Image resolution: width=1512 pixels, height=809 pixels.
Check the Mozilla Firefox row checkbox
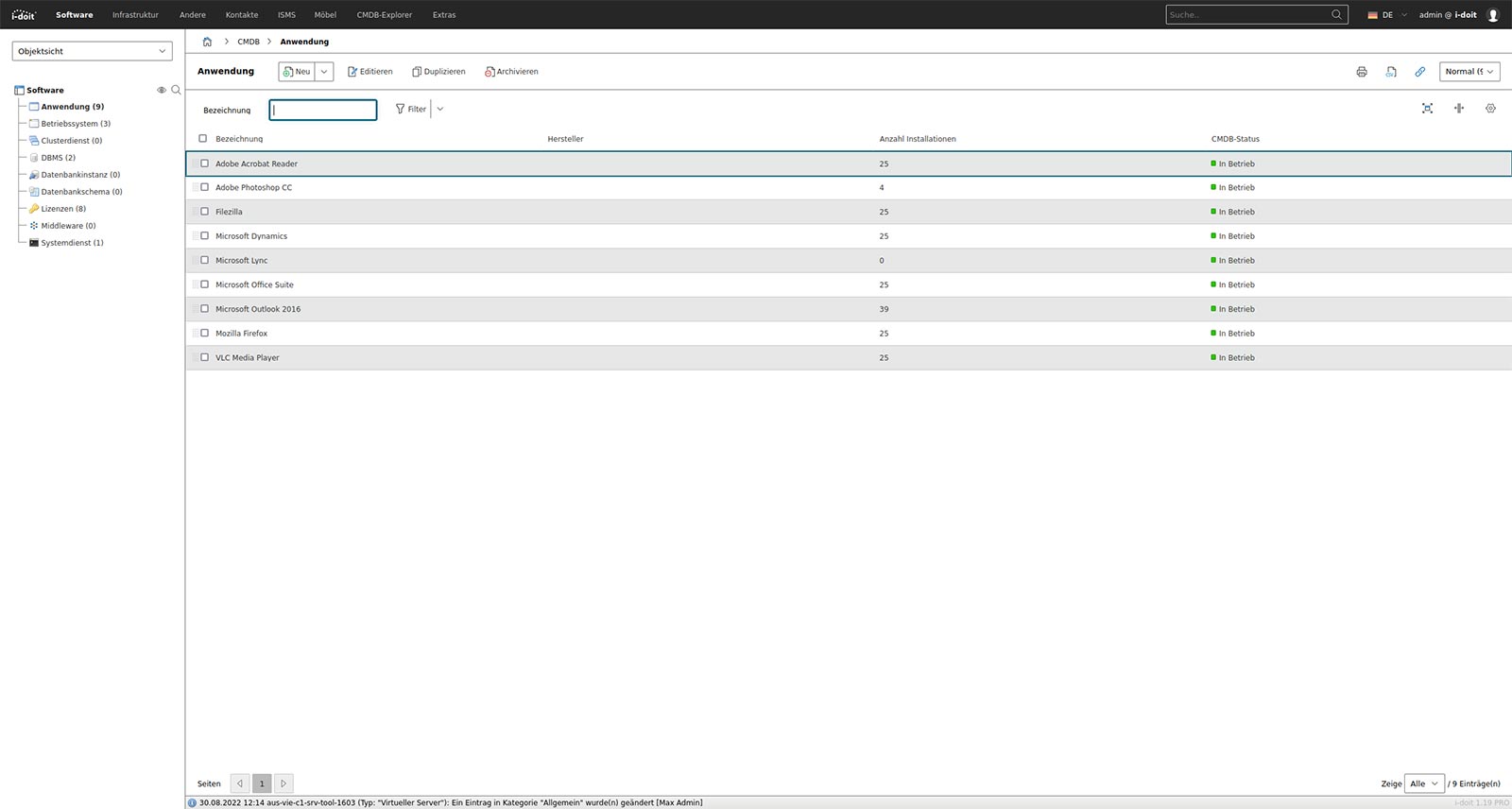click(x=204, y=333)
